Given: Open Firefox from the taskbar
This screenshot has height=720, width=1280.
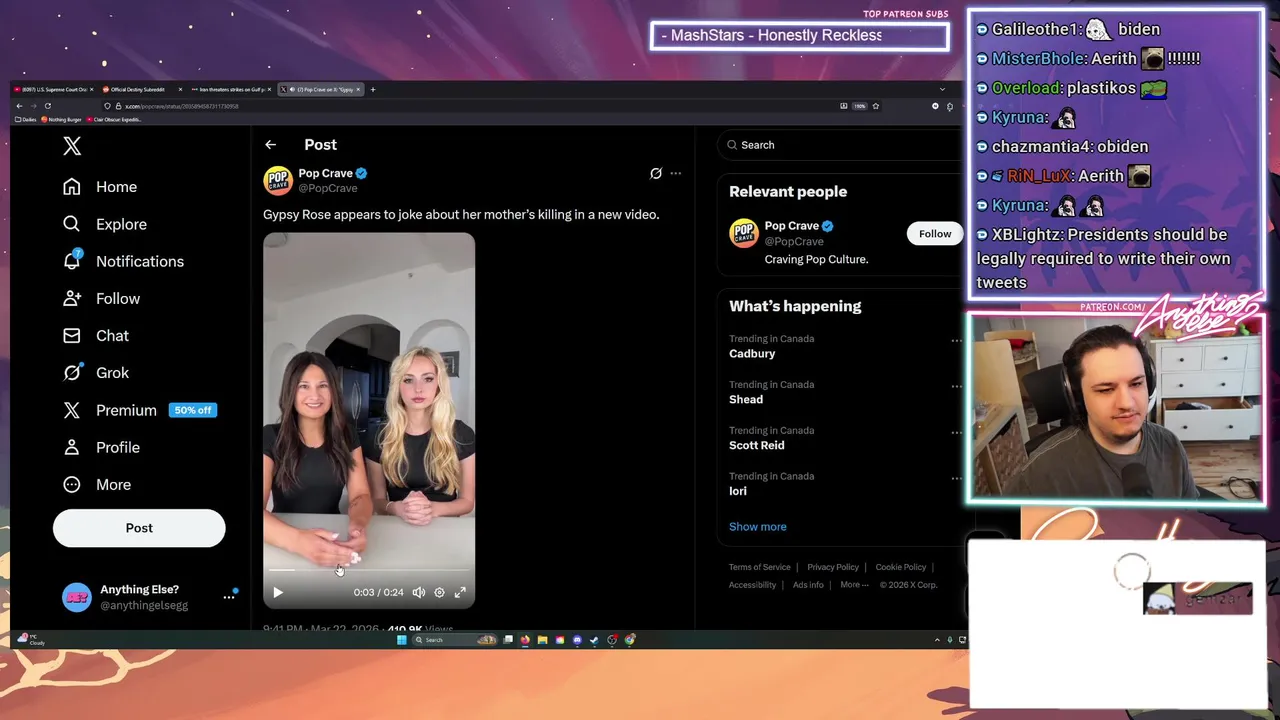Looking at the screenshot, I should pos(525,640).
